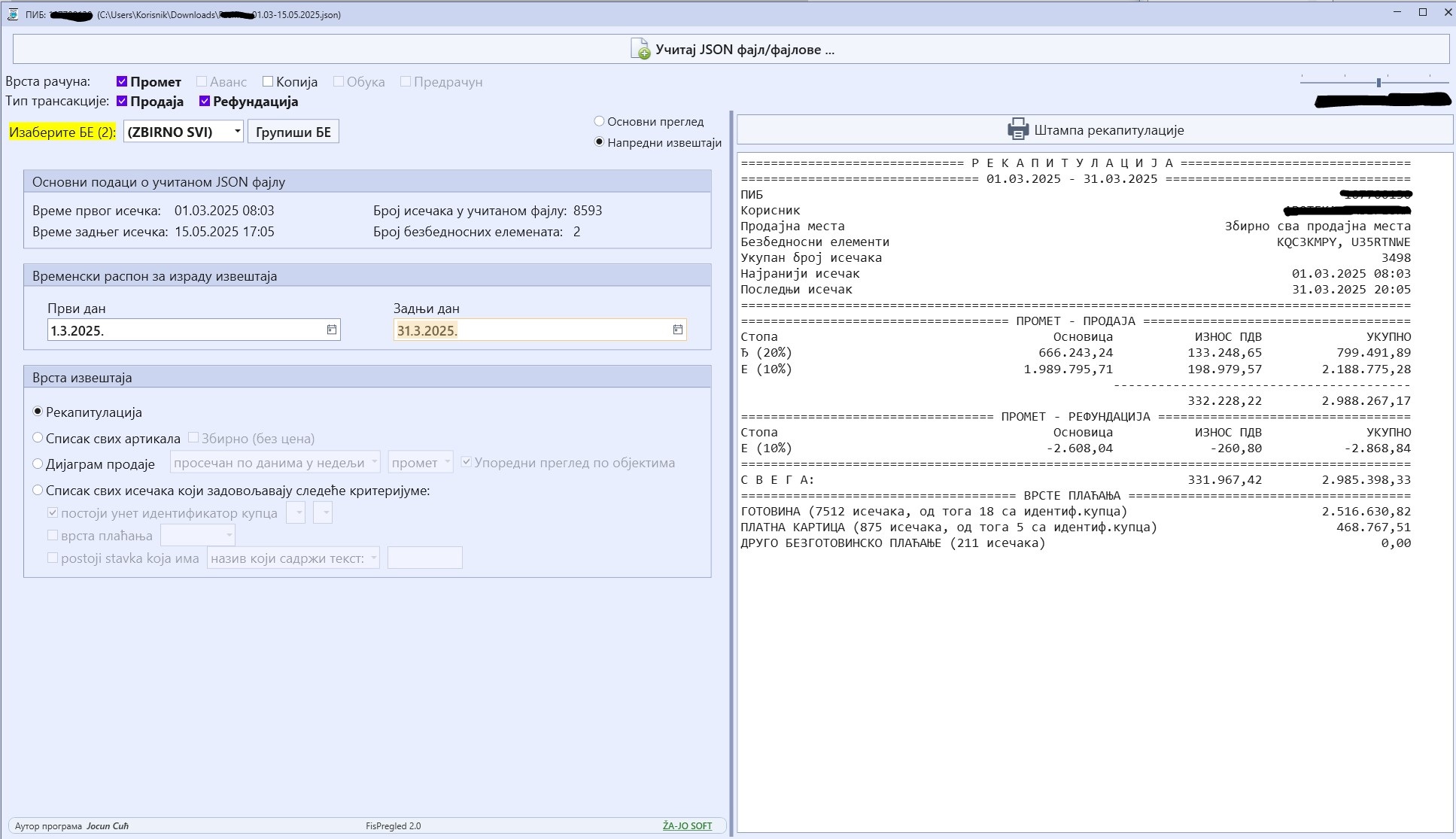Click the ГОТОВИНА payment line
Screen dimensions: 1456x839
tap(1075, 511)
